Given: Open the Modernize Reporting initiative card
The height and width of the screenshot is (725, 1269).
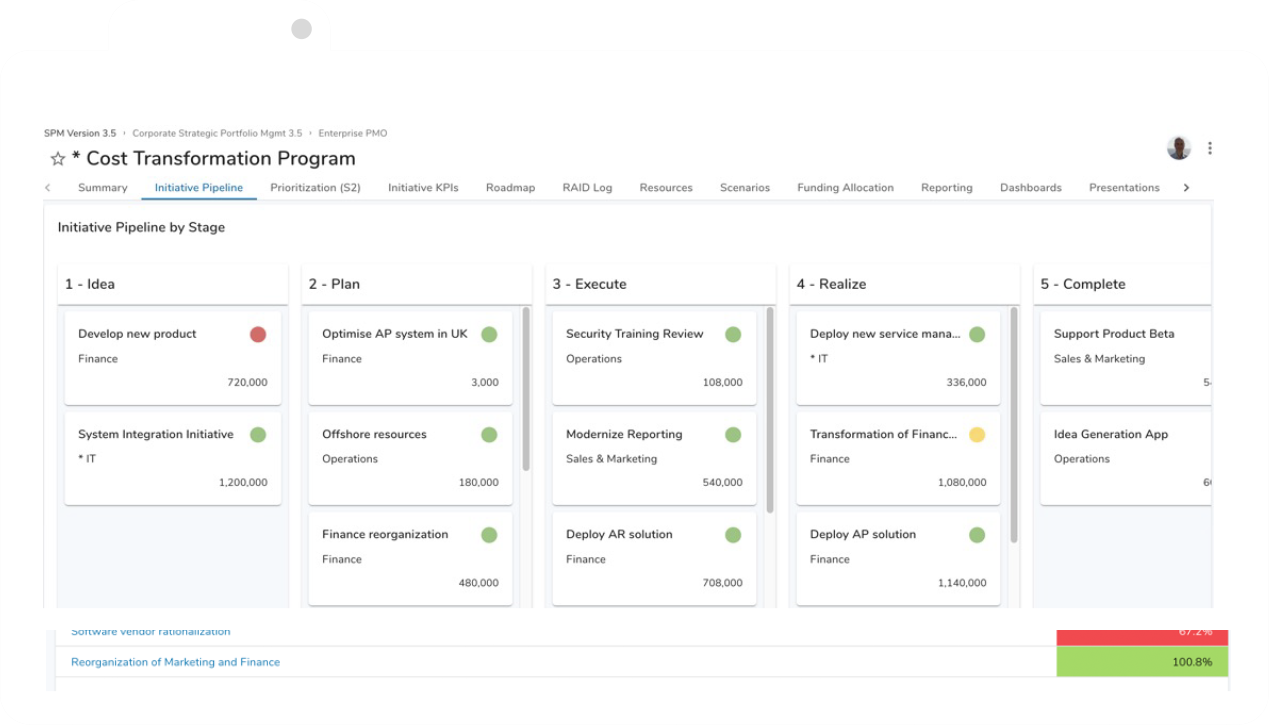Looking at the screenshot, I should (x=654, y=456).
